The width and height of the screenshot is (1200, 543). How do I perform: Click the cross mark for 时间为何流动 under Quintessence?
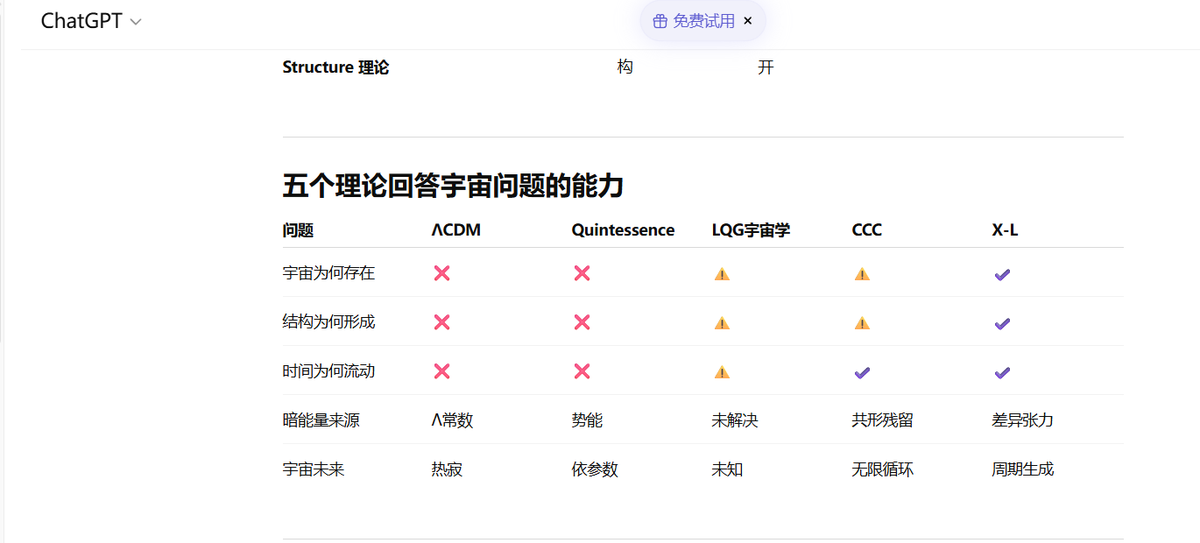(581, 371)
